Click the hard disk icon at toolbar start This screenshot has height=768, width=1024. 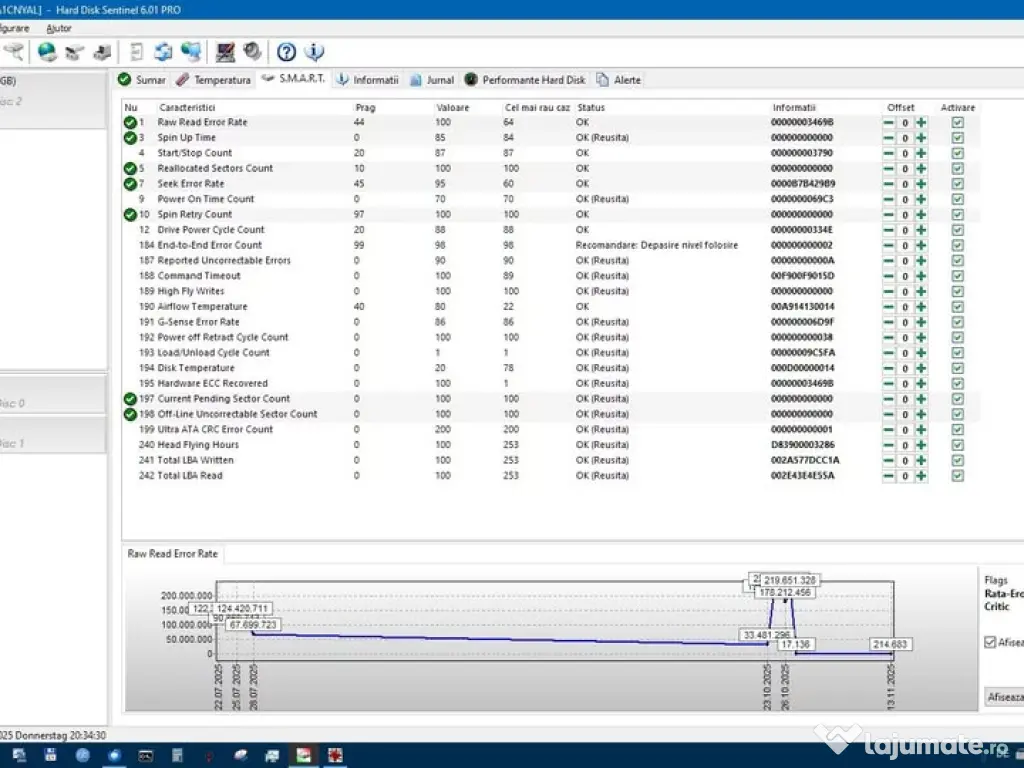coord(13,52)
